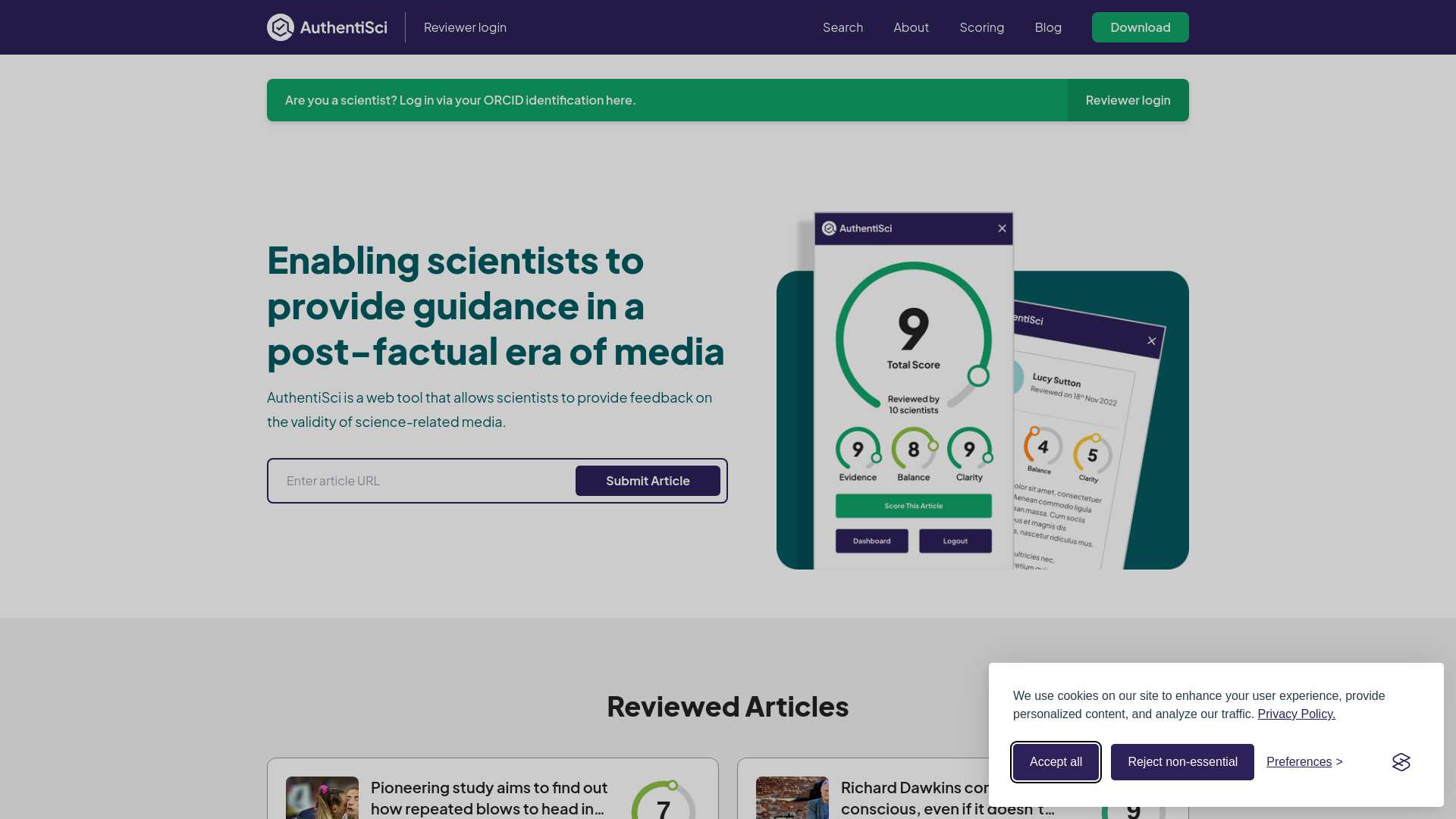Open the Richard Dawkins article title
The width and height of the screenshot is (1456, 819).
[948, 799]
